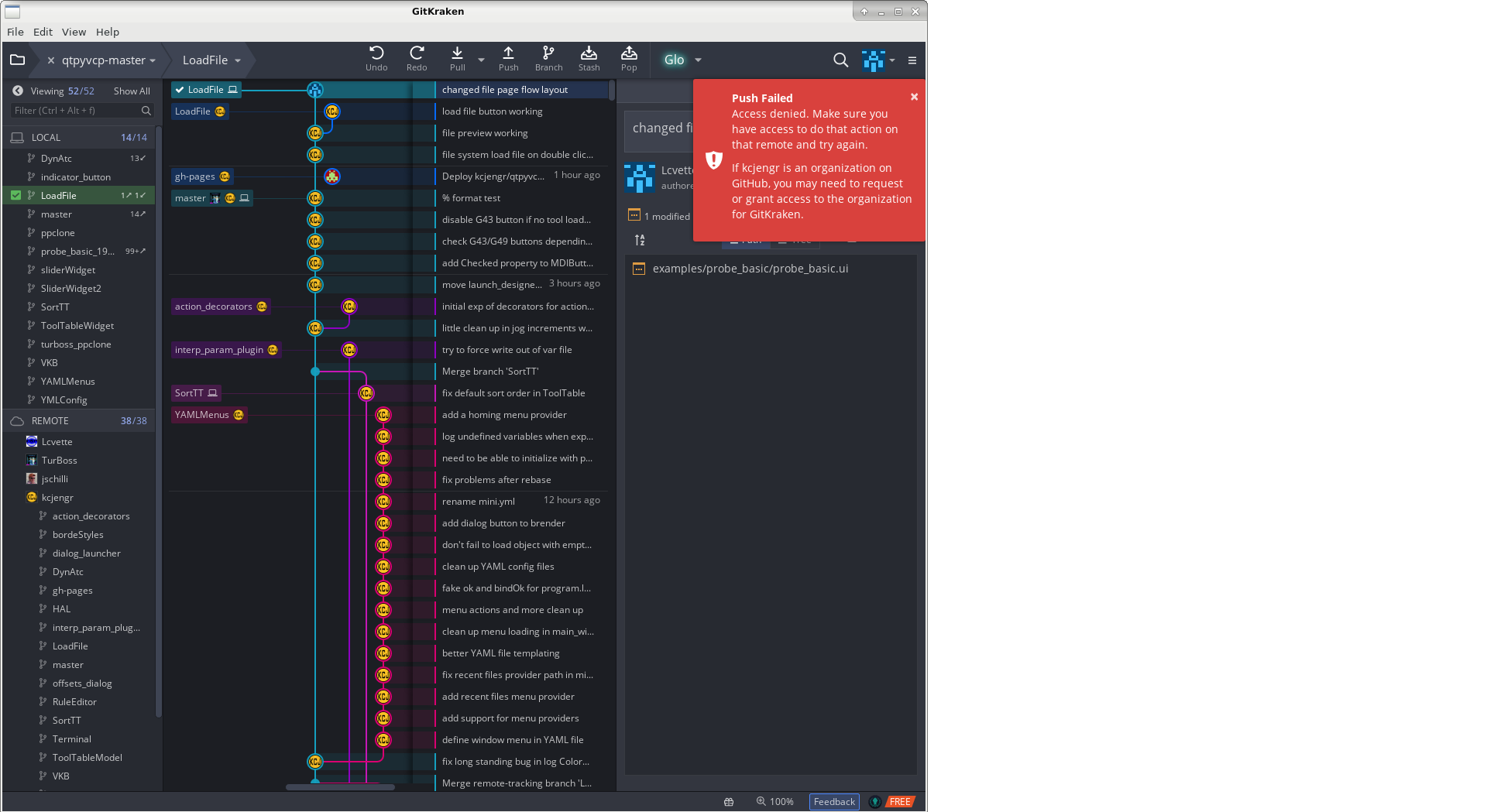The height and width of the screenshot is (812, 1487).
Task: Open the search magnifier in toolbar
Action: pyautogui.click(x=840, y=60)
